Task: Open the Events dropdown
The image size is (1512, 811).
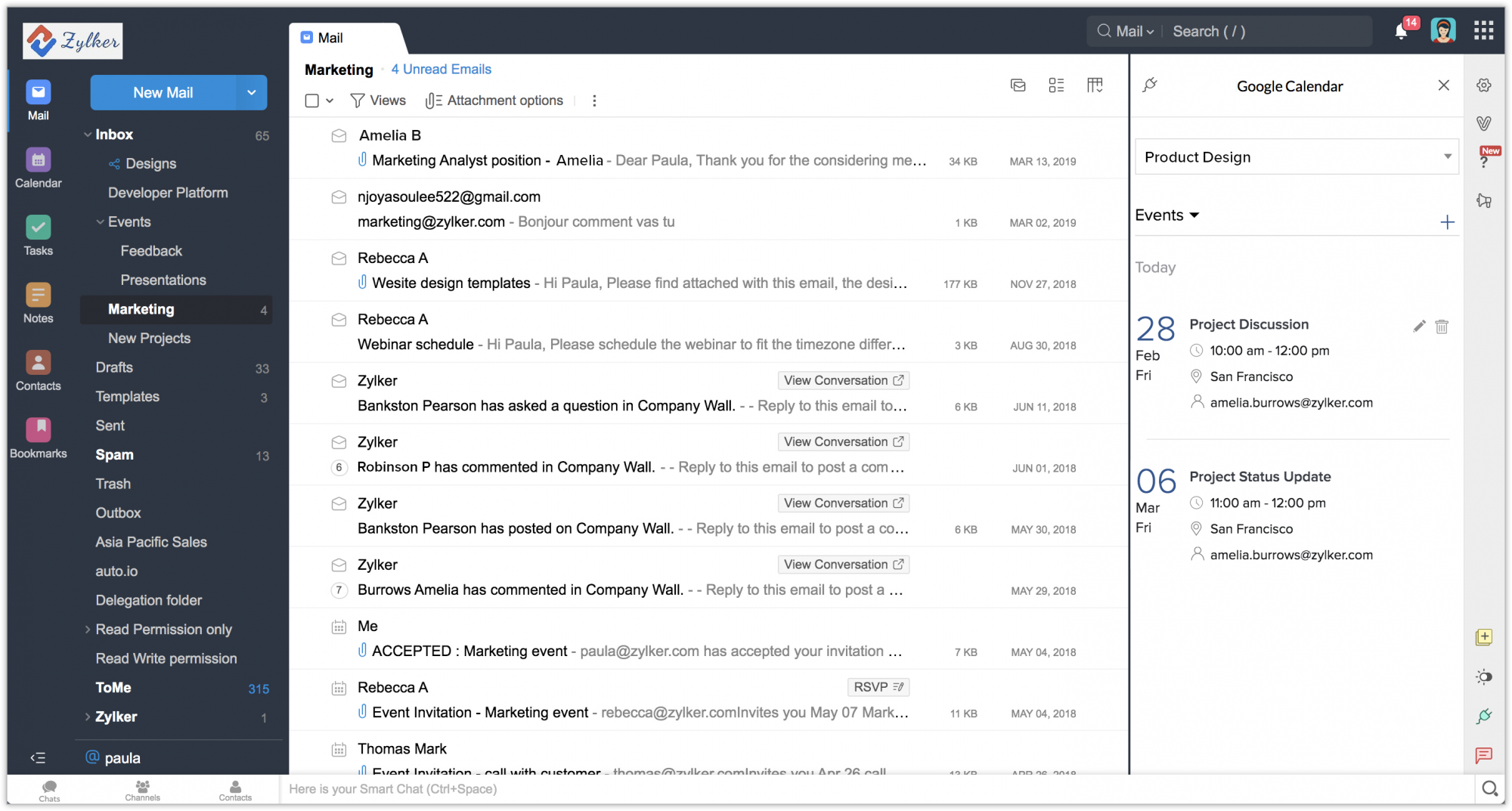Action: 1167,215
